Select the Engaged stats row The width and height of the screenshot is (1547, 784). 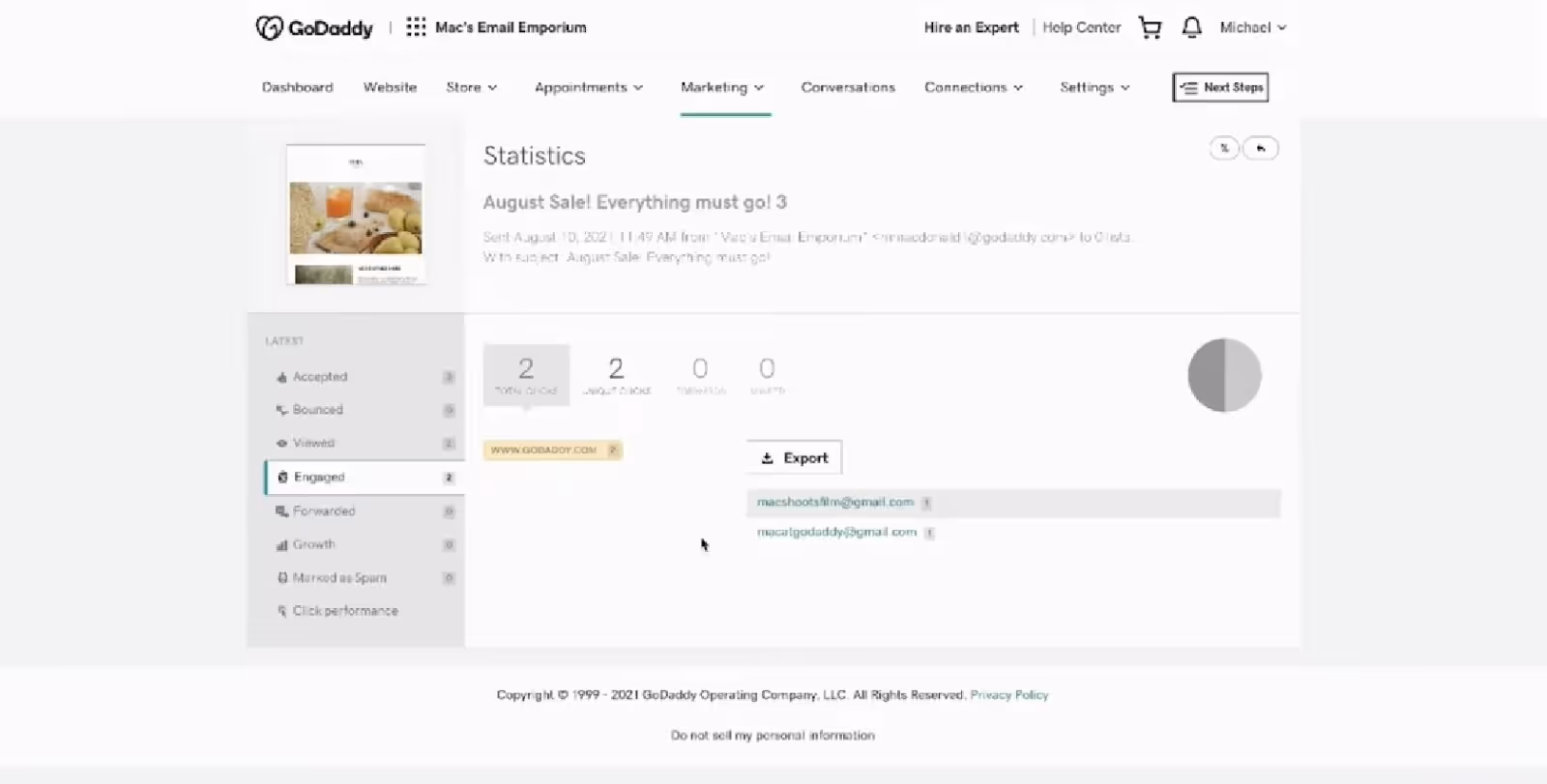pyautogui.click(x=365, y=478)
